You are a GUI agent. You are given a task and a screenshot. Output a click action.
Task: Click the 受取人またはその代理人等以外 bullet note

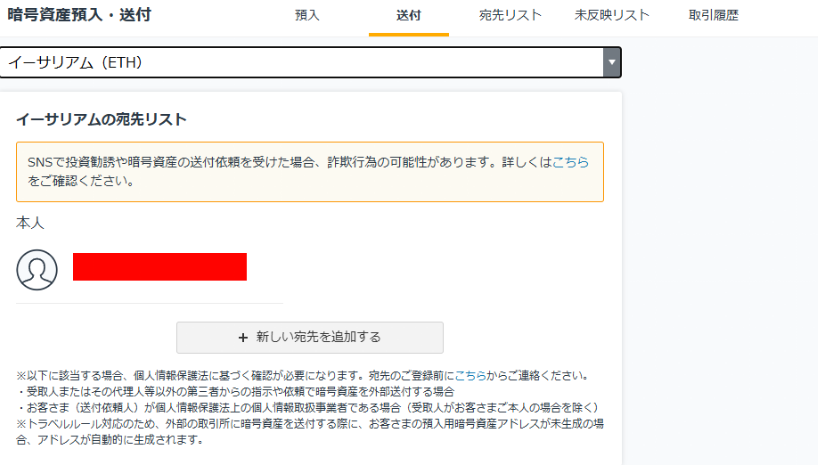point(235,392)
